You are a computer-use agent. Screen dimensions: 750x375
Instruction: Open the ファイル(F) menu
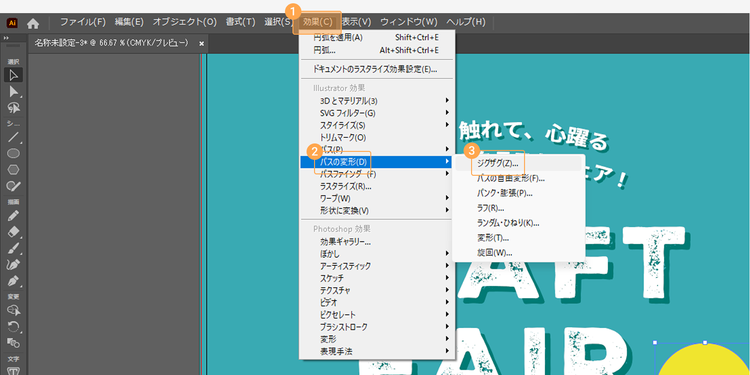click(x=83, y=22)
